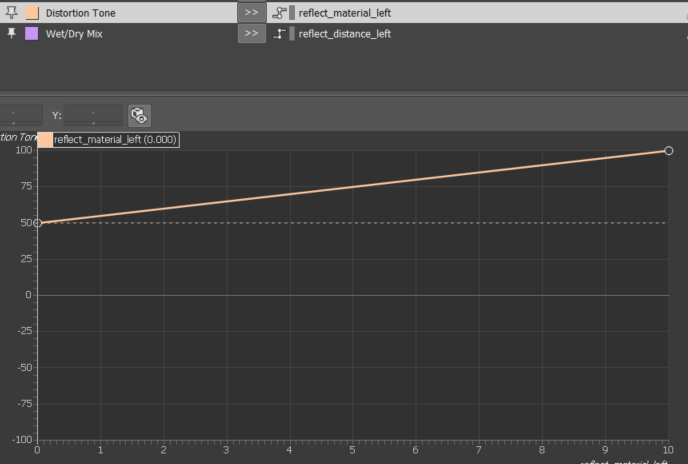Click the orange swatch in the curve legend

(45, 140)
